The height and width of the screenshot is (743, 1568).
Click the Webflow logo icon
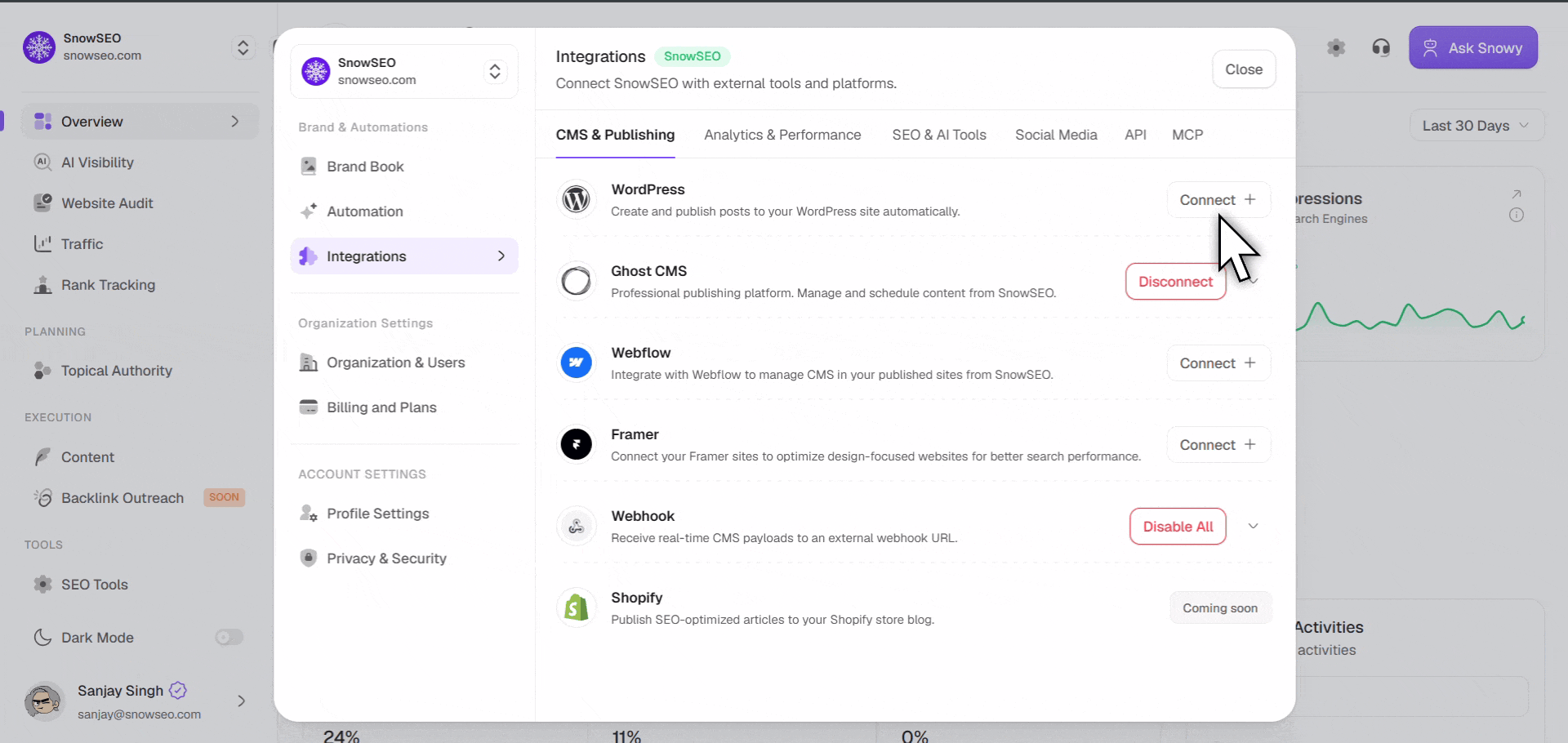point(576,363)
